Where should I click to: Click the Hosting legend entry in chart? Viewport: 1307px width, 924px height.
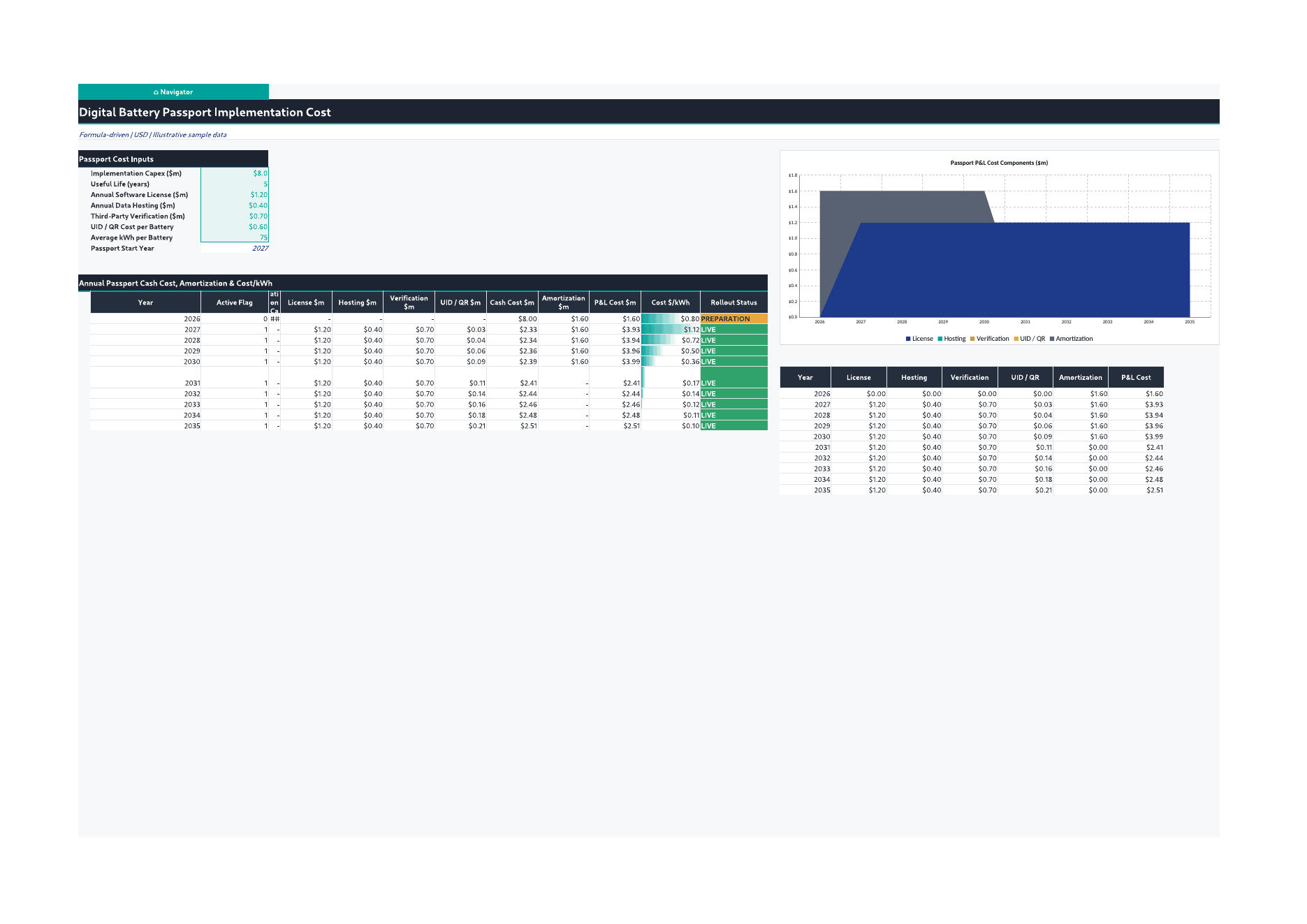pyautogui.click(x=951, y=339)
